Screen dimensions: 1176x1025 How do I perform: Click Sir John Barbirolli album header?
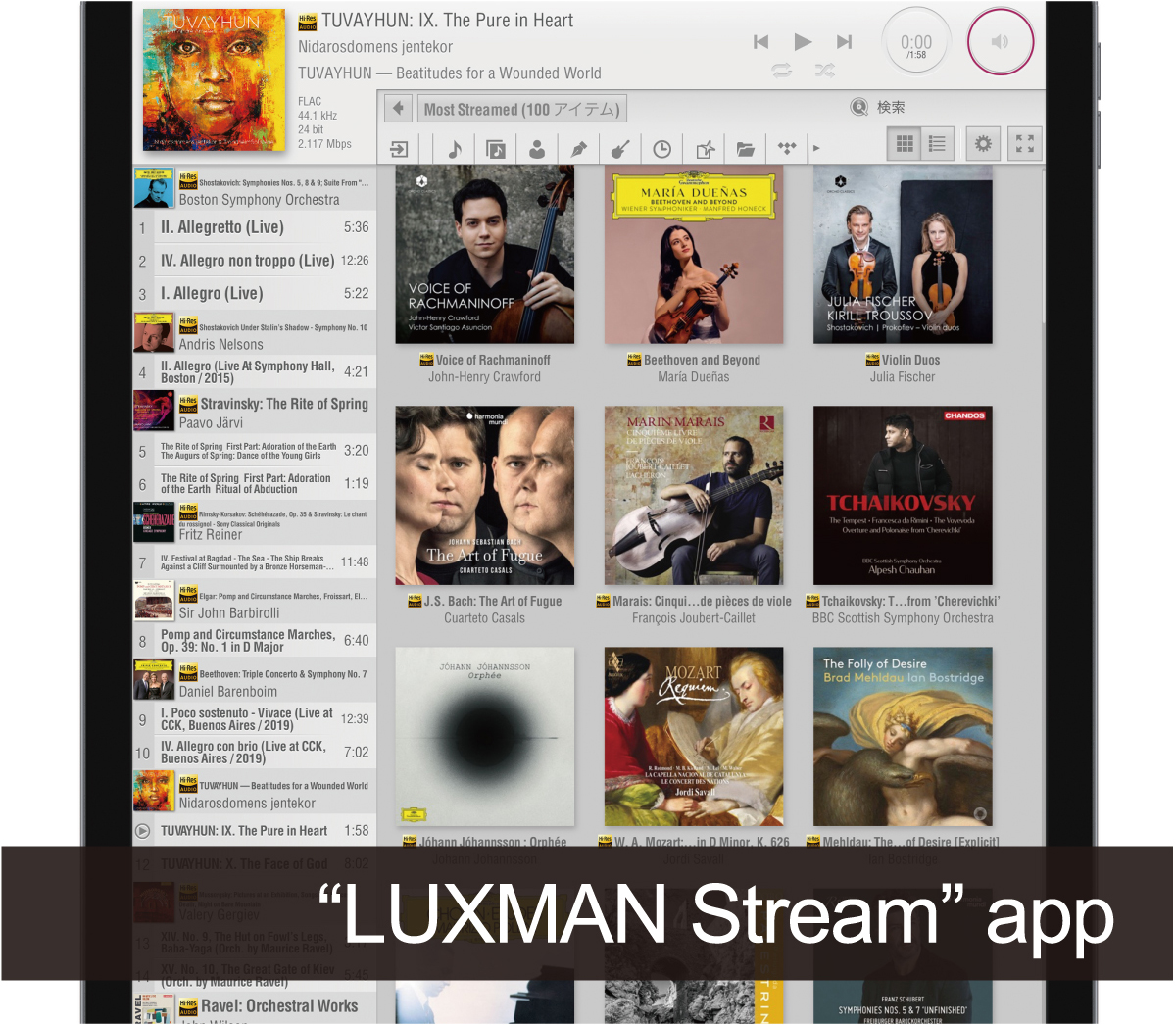(255, 602)
